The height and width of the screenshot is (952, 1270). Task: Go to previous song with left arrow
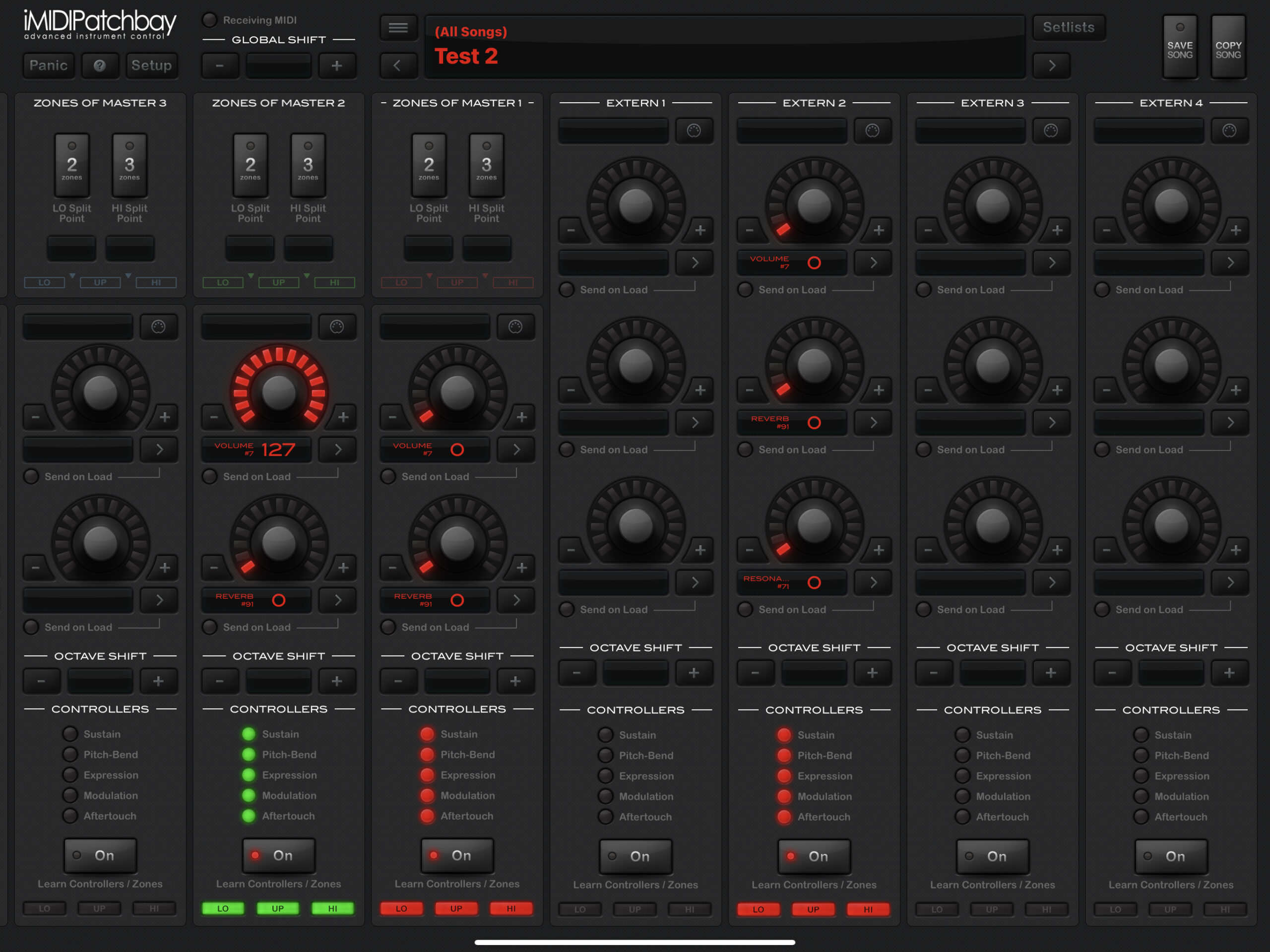click(398, 65)
